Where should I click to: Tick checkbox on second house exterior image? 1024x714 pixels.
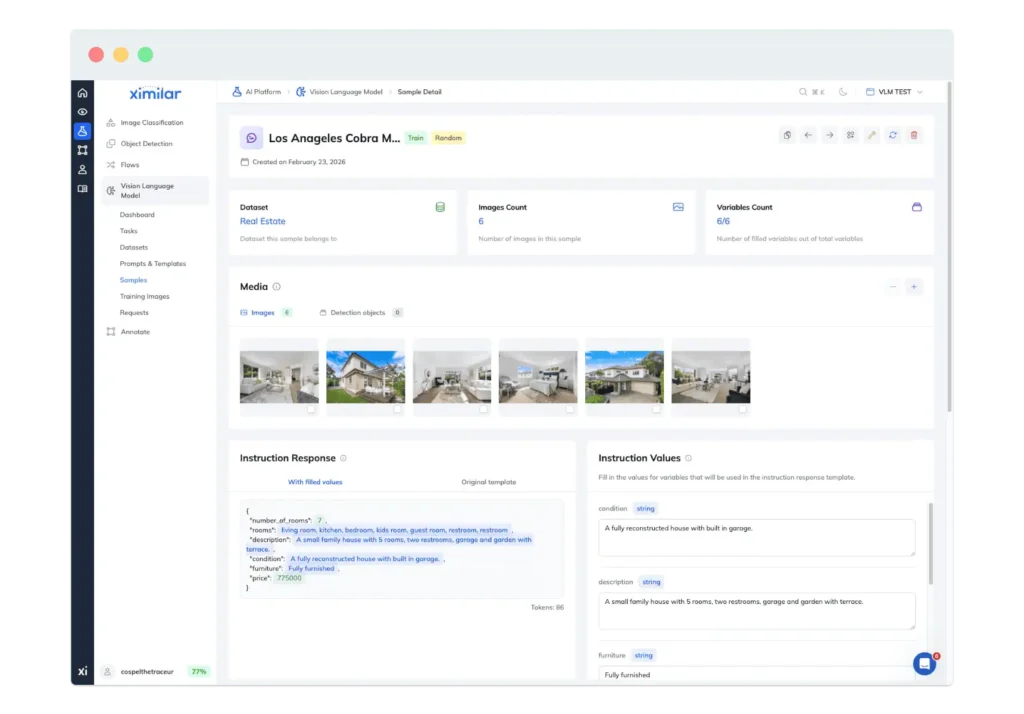656,409
